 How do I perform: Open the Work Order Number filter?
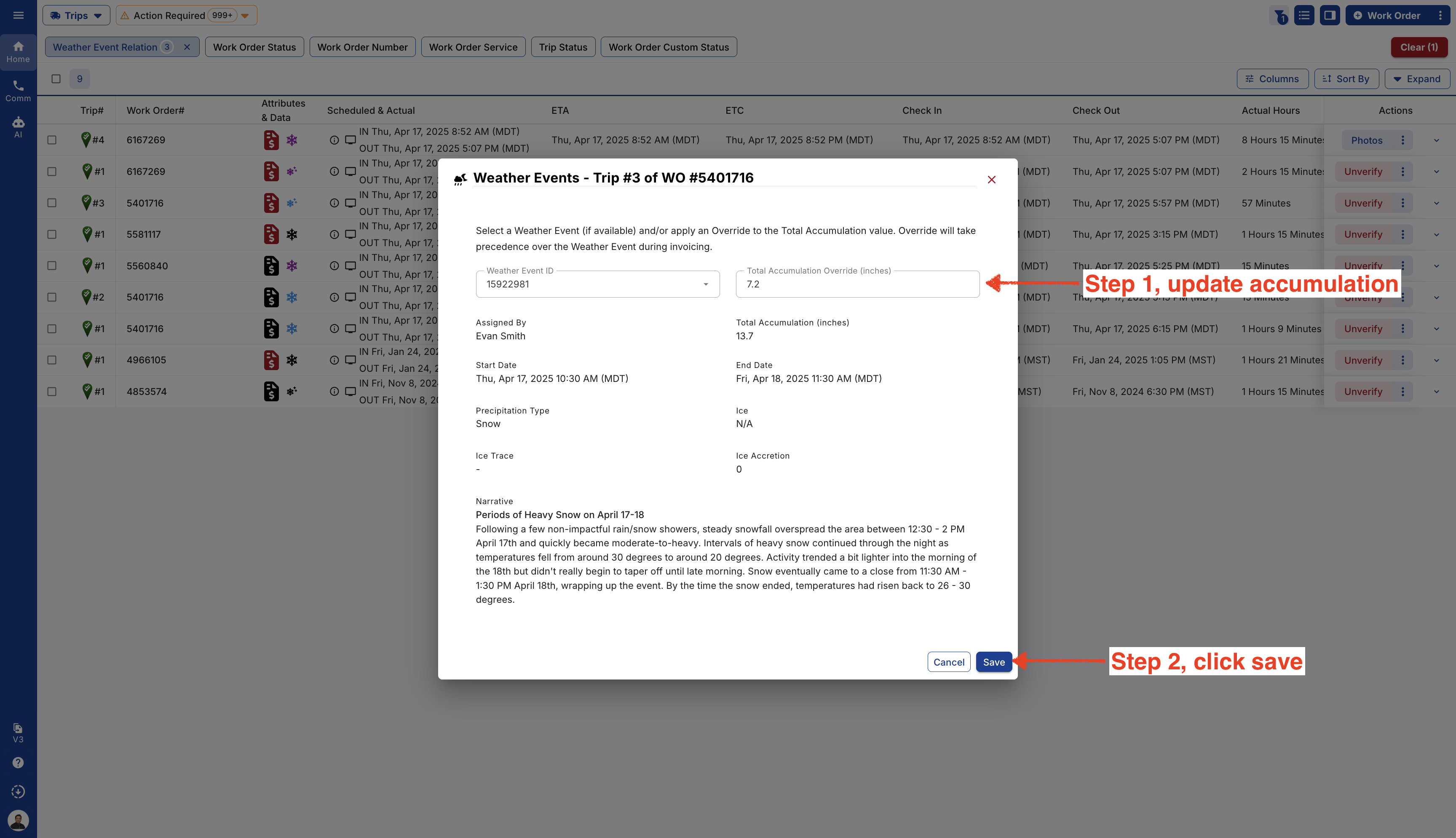click(362, 47)
